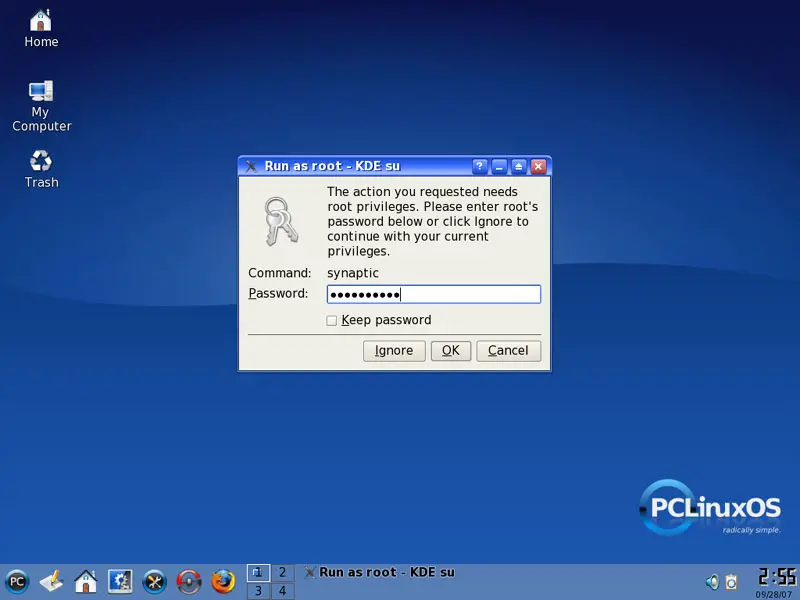Click the 'synaptic' command text
Viewport: 800px width, 600px height.
(353, 273)
